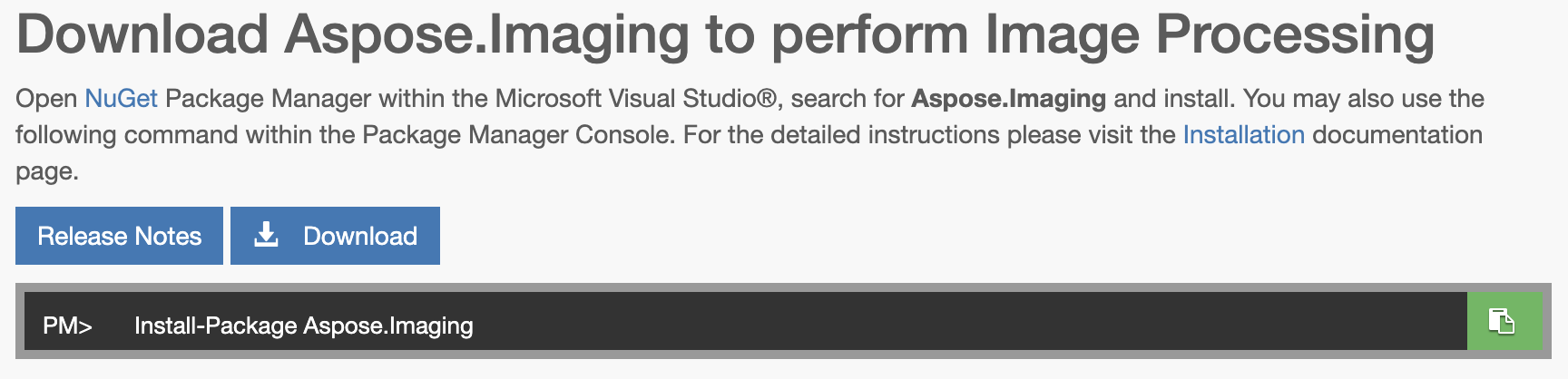Click Aspose.Imaging in the page heading
Viewport: 1568px width, 379px height.
pos(486,34)
